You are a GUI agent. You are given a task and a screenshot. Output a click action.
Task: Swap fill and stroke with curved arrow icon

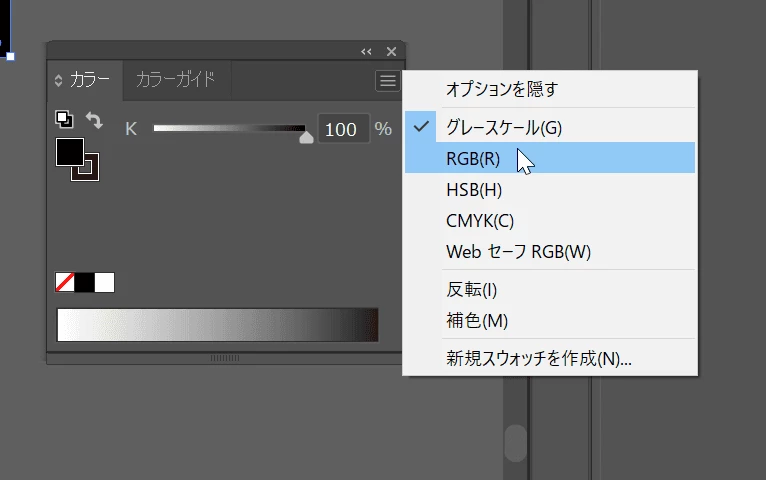point(94,120)
